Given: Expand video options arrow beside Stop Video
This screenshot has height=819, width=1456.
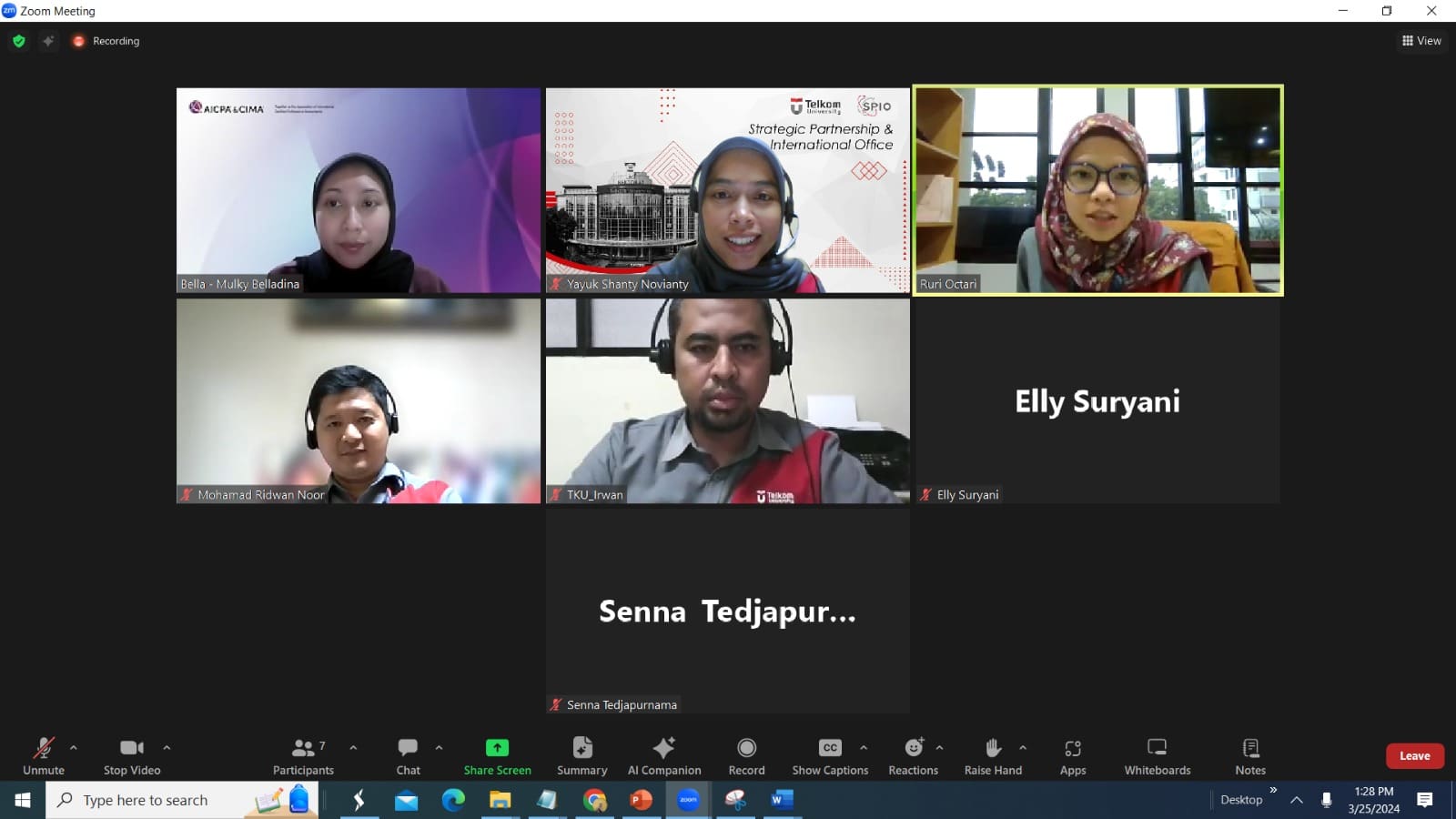Looking at the screenshot, I should 167,748.
